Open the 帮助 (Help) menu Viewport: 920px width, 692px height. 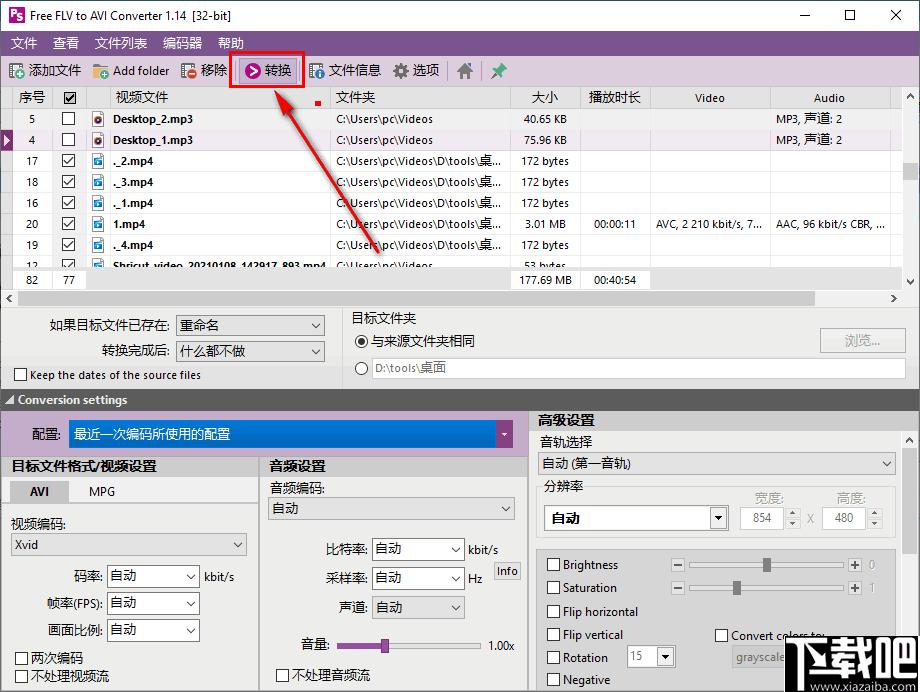point(231,43)
